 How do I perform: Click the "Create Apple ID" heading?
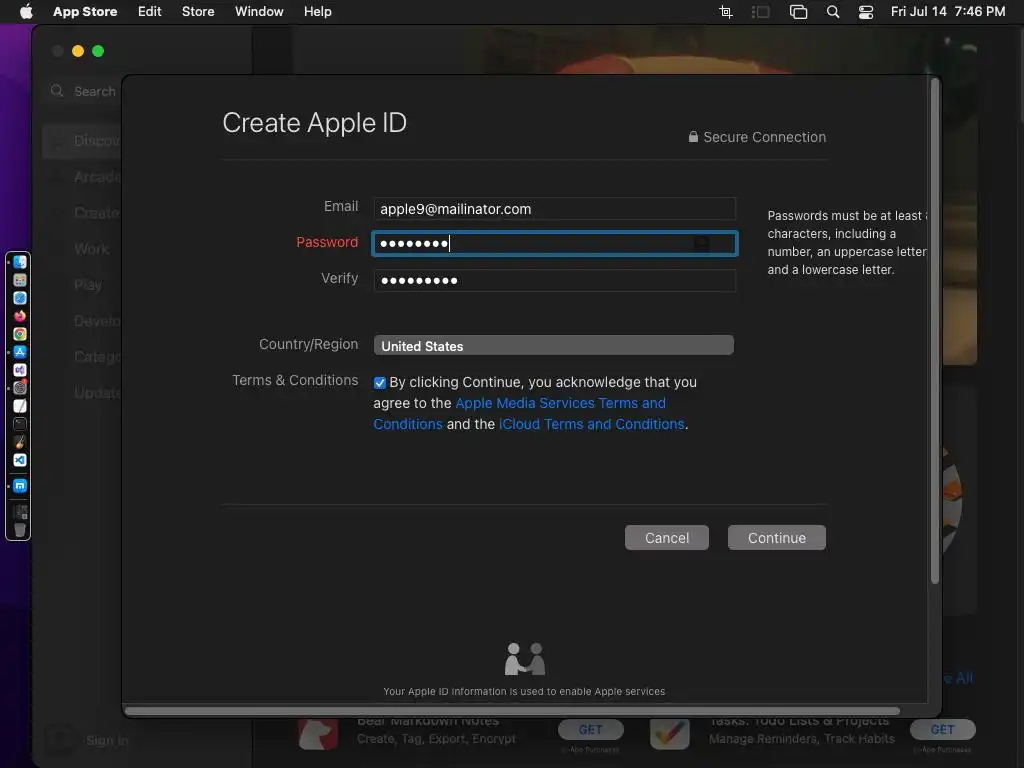(x=314, y=123)
